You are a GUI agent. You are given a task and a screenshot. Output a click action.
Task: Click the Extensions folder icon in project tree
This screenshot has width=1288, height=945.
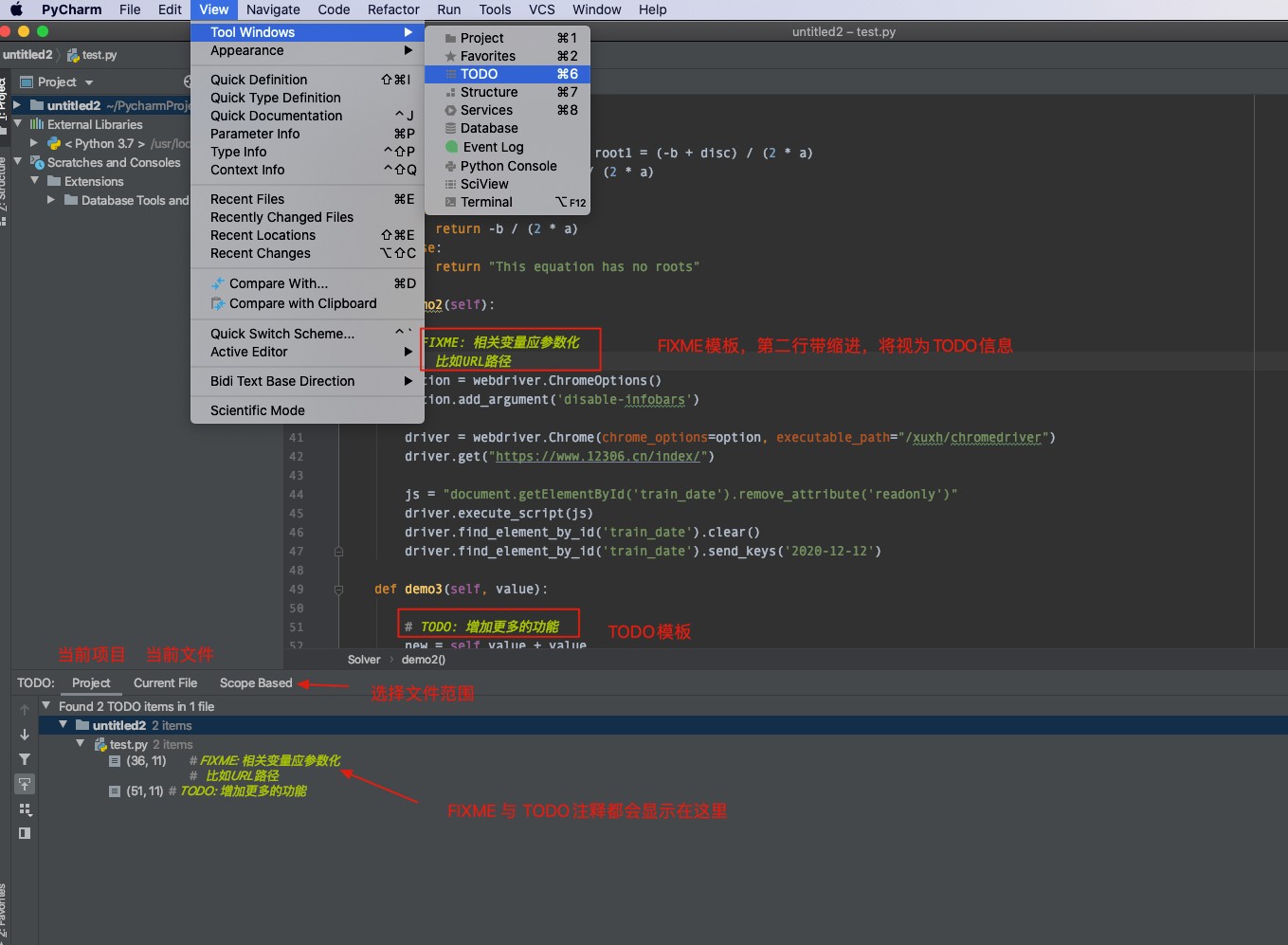(54, 181)
